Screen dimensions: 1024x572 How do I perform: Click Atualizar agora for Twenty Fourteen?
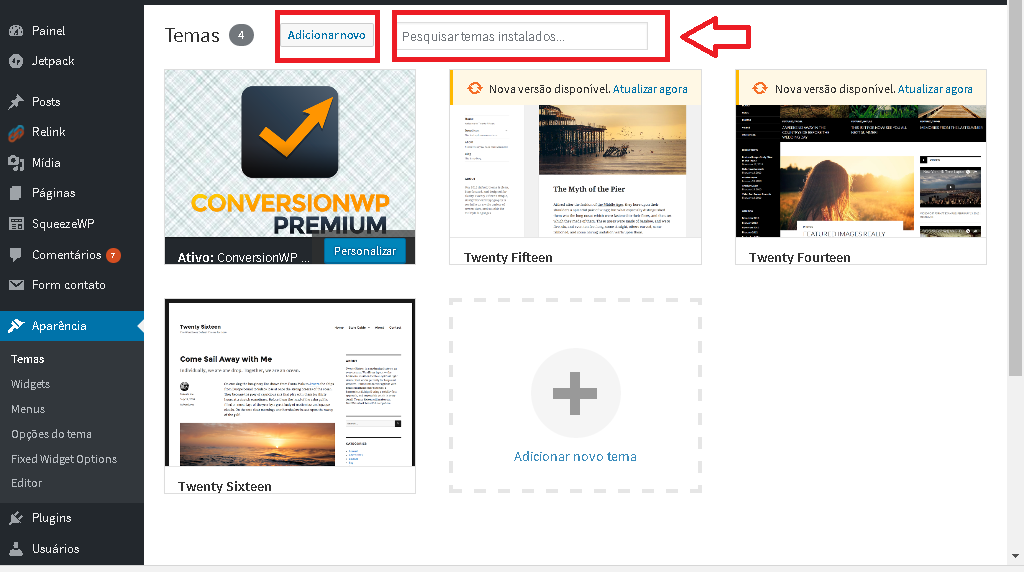pos(935,89)
